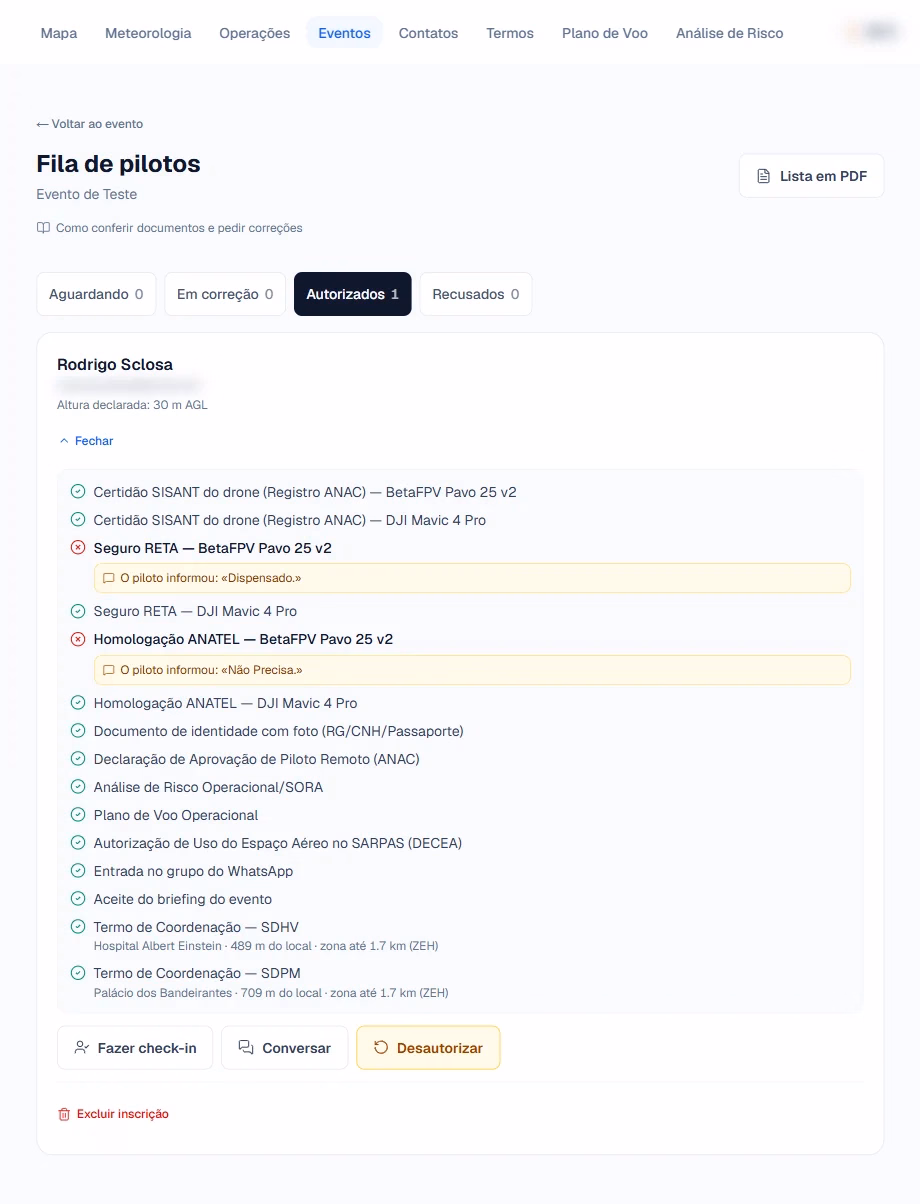Show the Recusados queue tab
The image size is (920, 1204).
point(475,294)
